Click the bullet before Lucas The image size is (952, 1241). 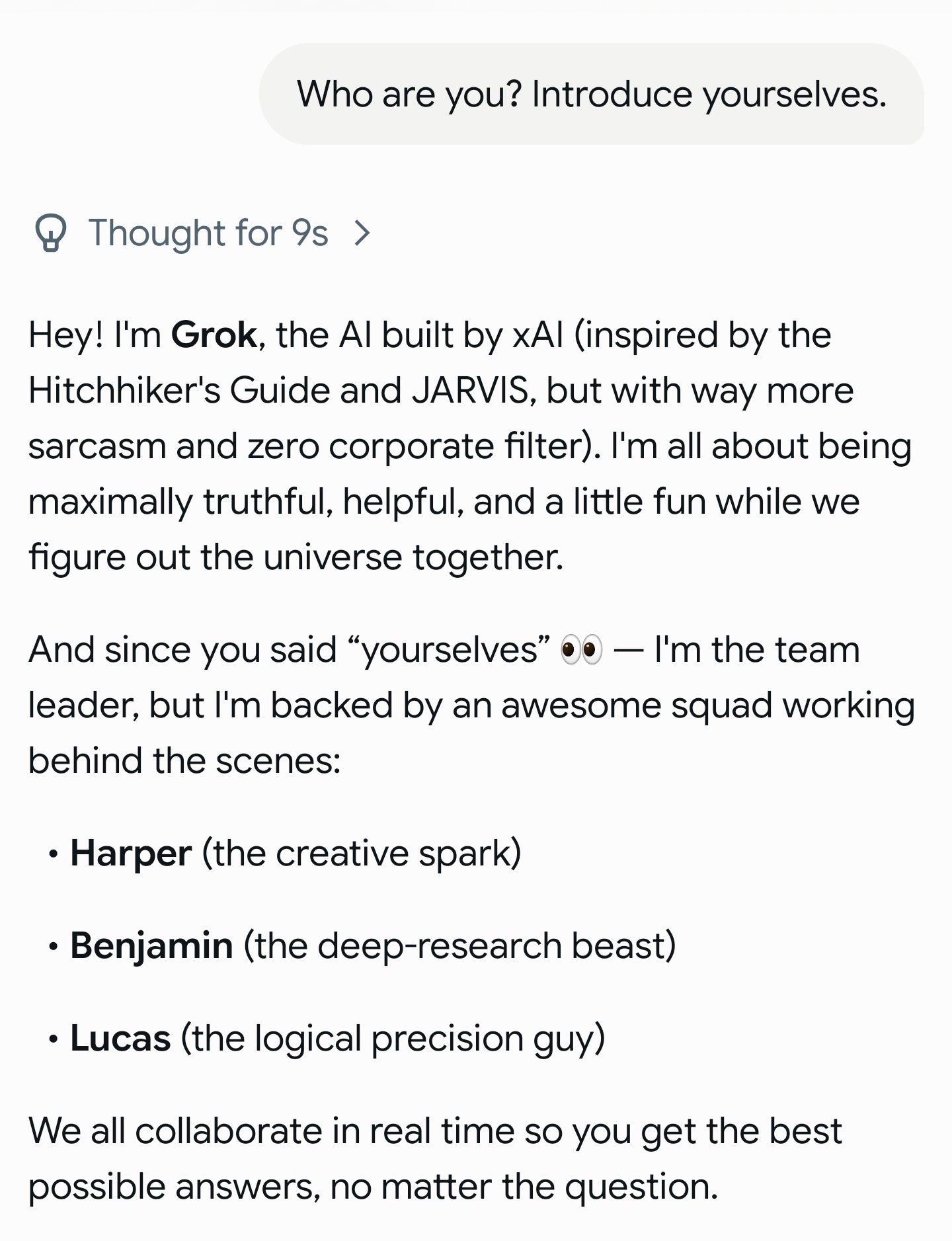pos(53,1039)
